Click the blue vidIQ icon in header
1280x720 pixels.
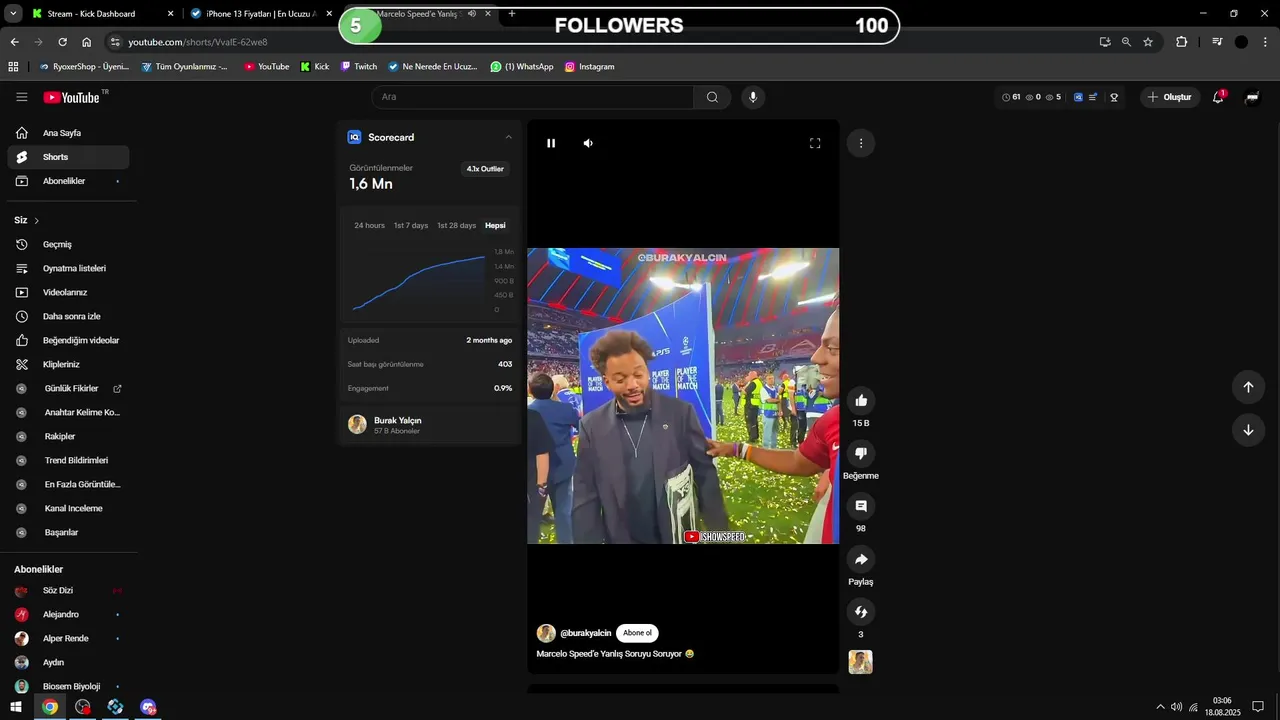(1079, 97)
